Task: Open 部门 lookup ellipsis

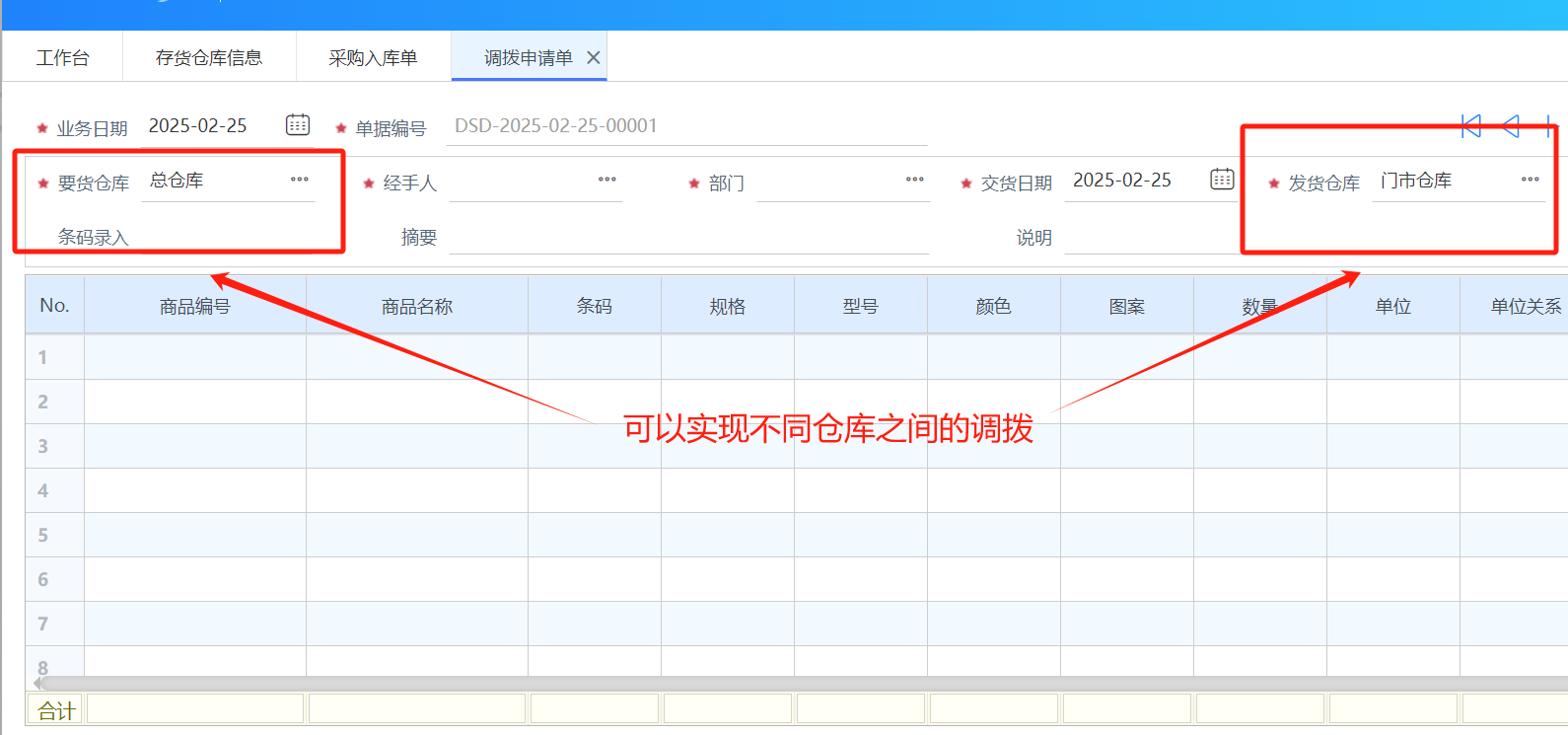Action: point(915,180)
